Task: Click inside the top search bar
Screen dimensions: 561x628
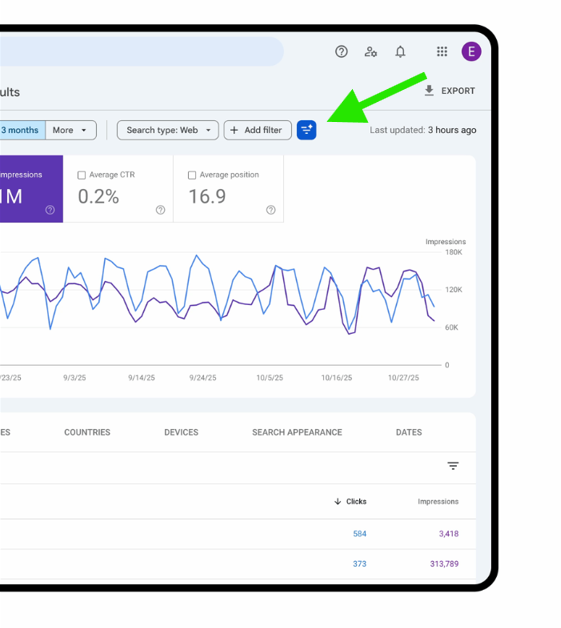Action: point(142,52)
